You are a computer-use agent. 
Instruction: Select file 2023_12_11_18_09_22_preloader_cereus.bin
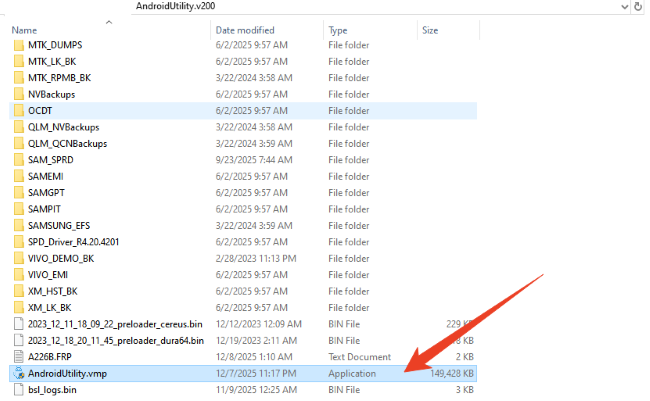pyautogui.click(x=115, y=324)
